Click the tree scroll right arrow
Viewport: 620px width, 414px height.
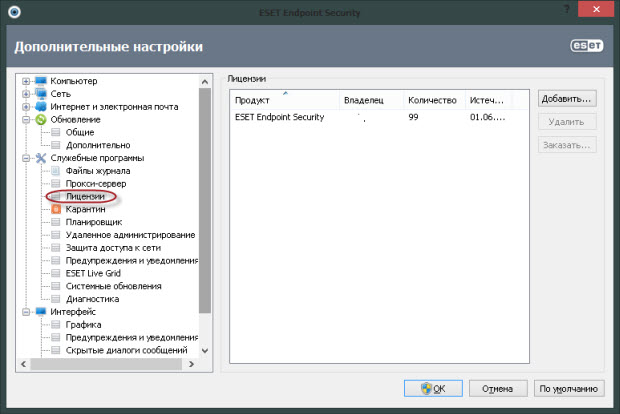192,364
